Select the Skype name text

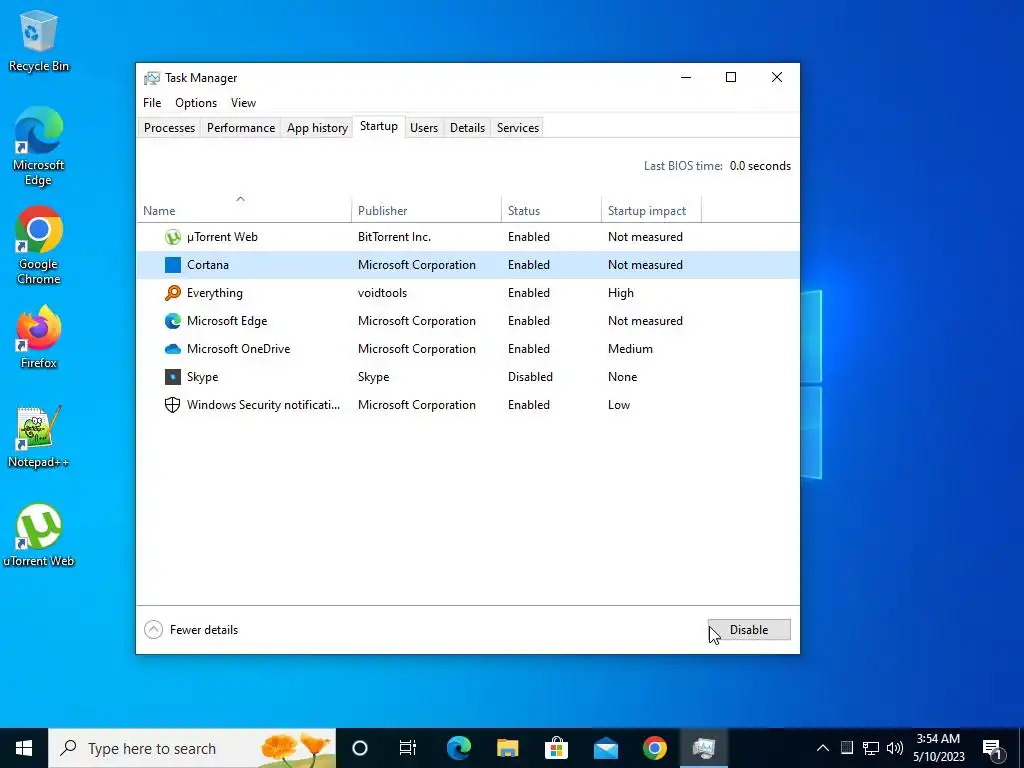pyautogui.click(x=202, y=377)
